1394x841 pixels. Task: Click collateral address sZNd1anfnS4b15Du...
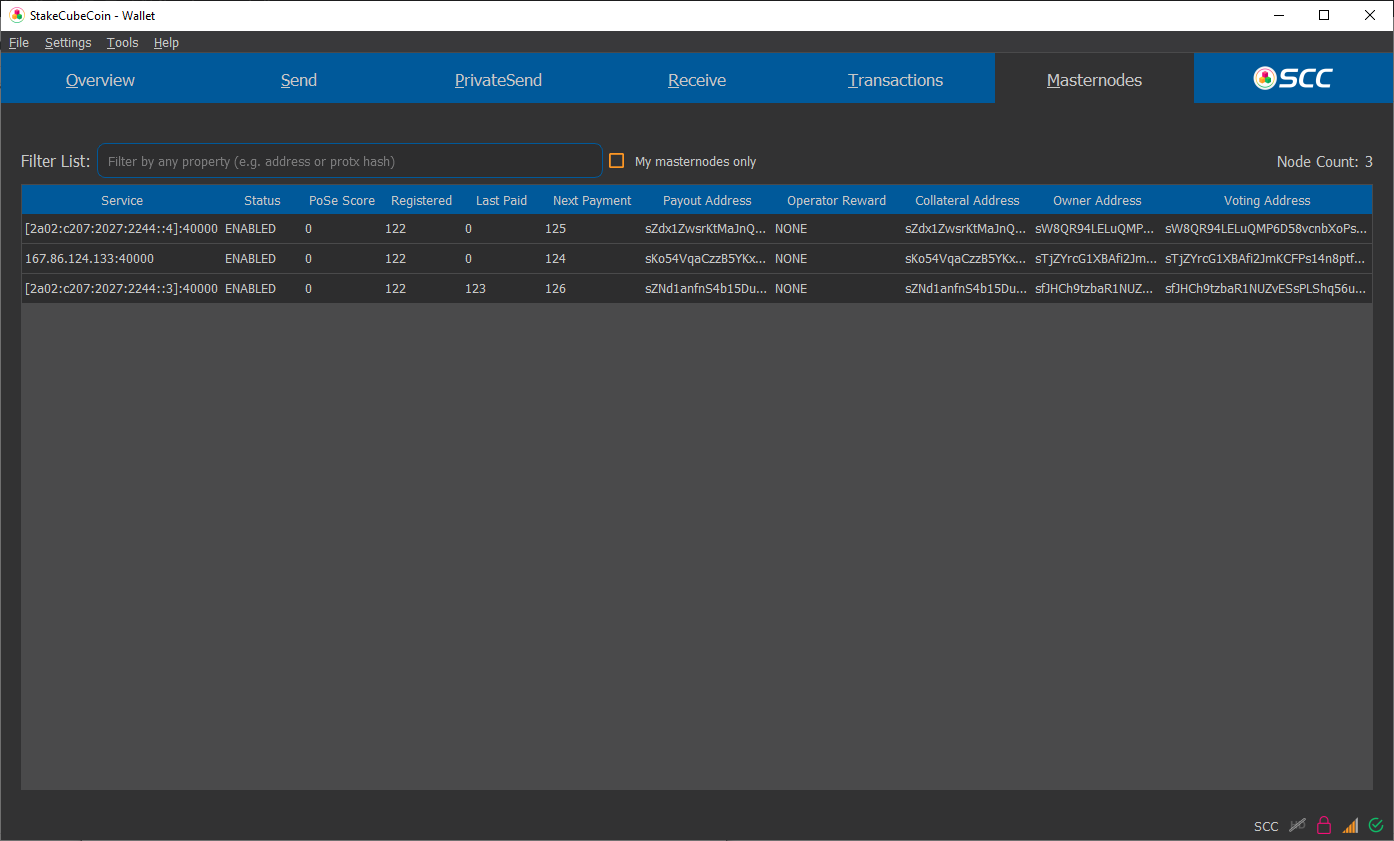(x=966, y=289)
